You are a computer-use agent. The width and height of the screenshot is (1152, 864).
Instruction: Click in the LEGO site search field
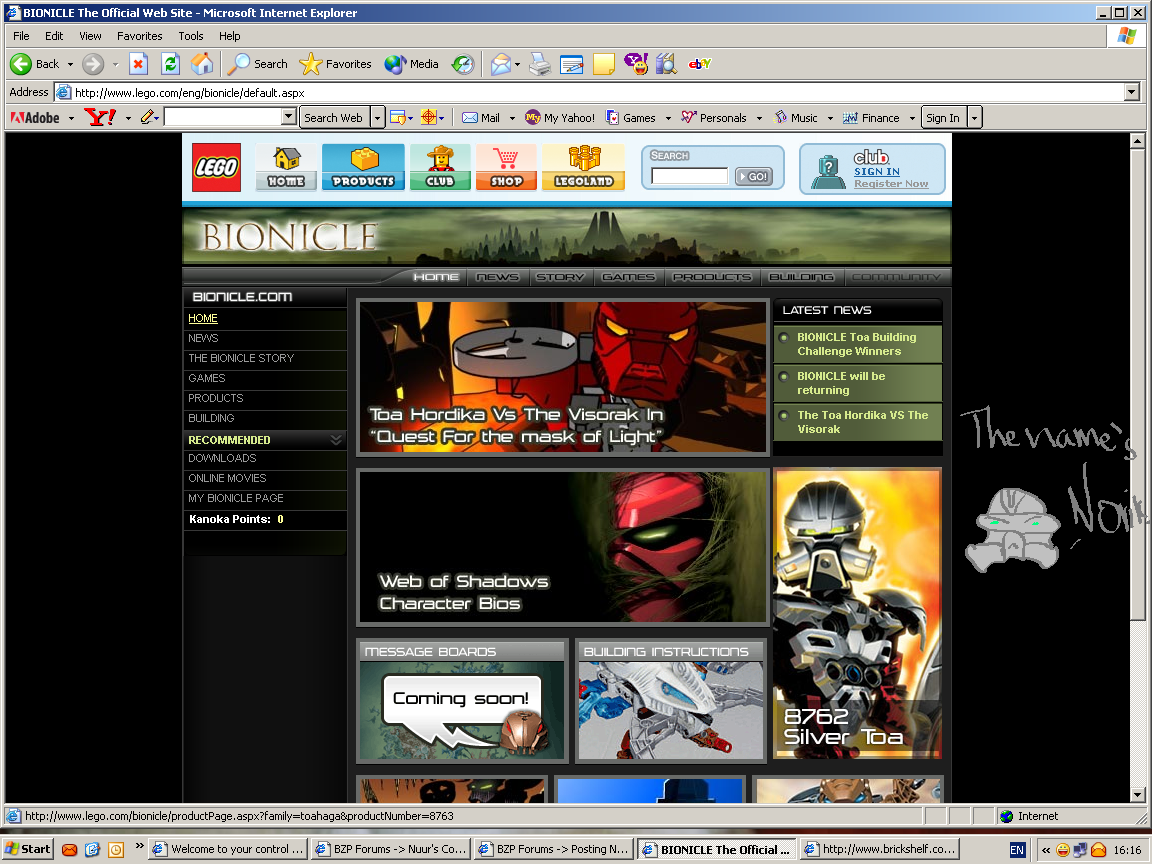coord(689,176)
